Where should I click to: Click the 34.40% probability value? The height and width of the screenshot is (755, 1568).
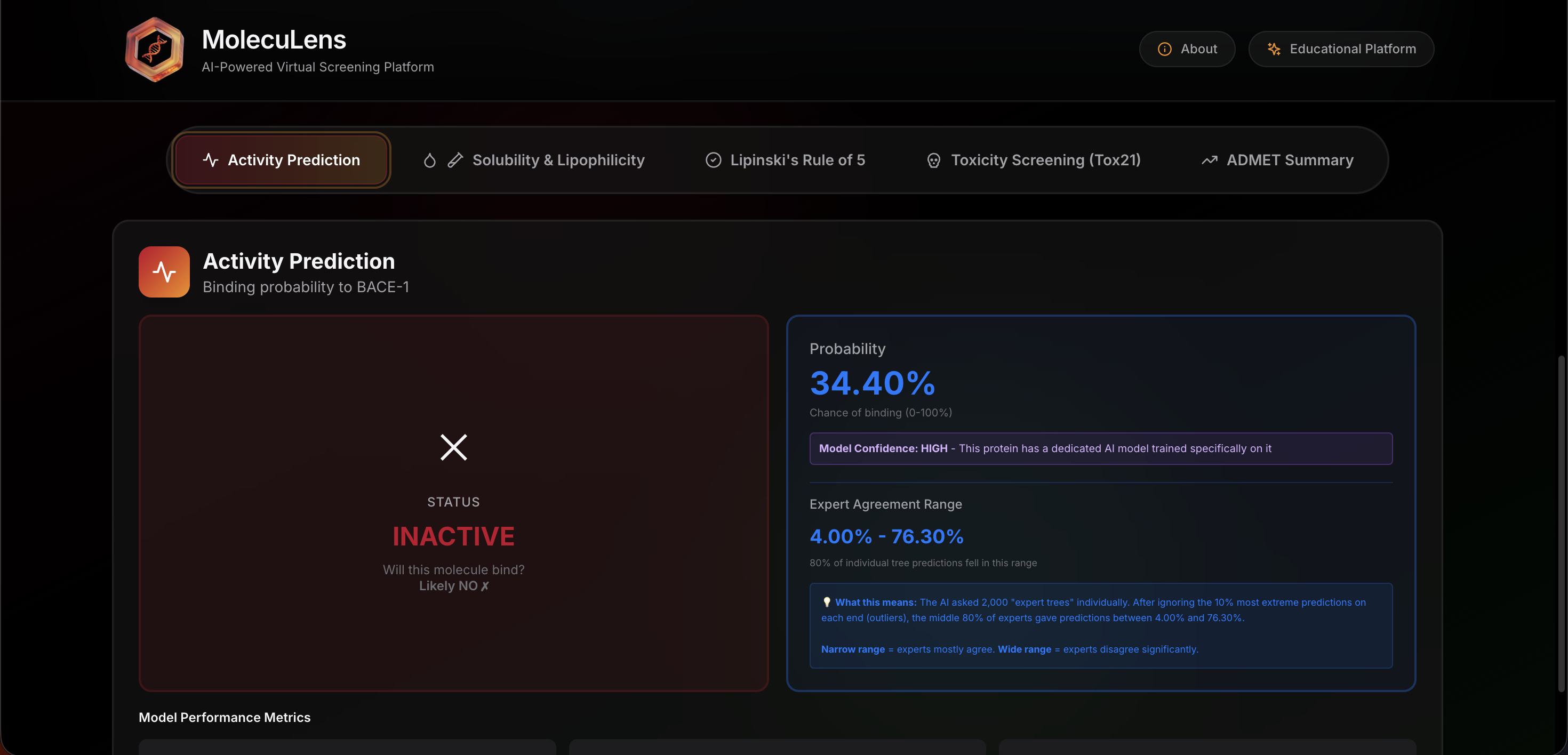point(871,383)
